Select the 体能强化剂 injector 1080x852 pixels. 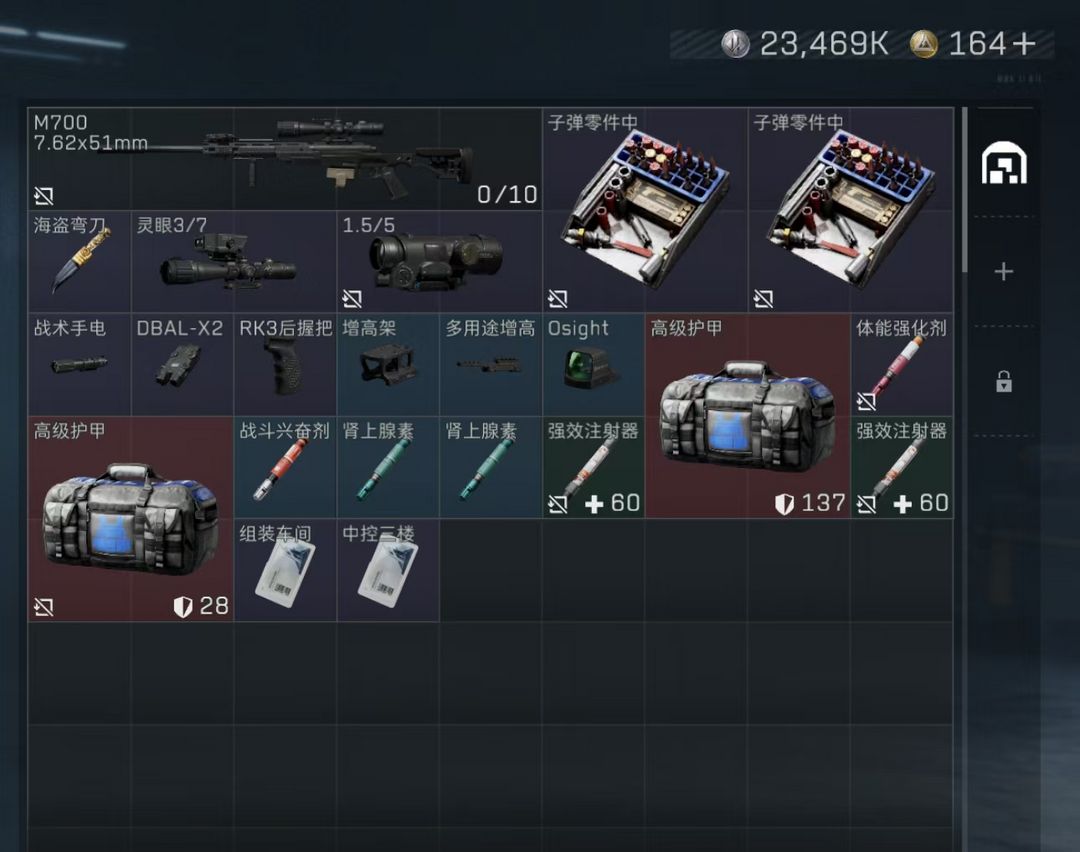pos(902,364)
